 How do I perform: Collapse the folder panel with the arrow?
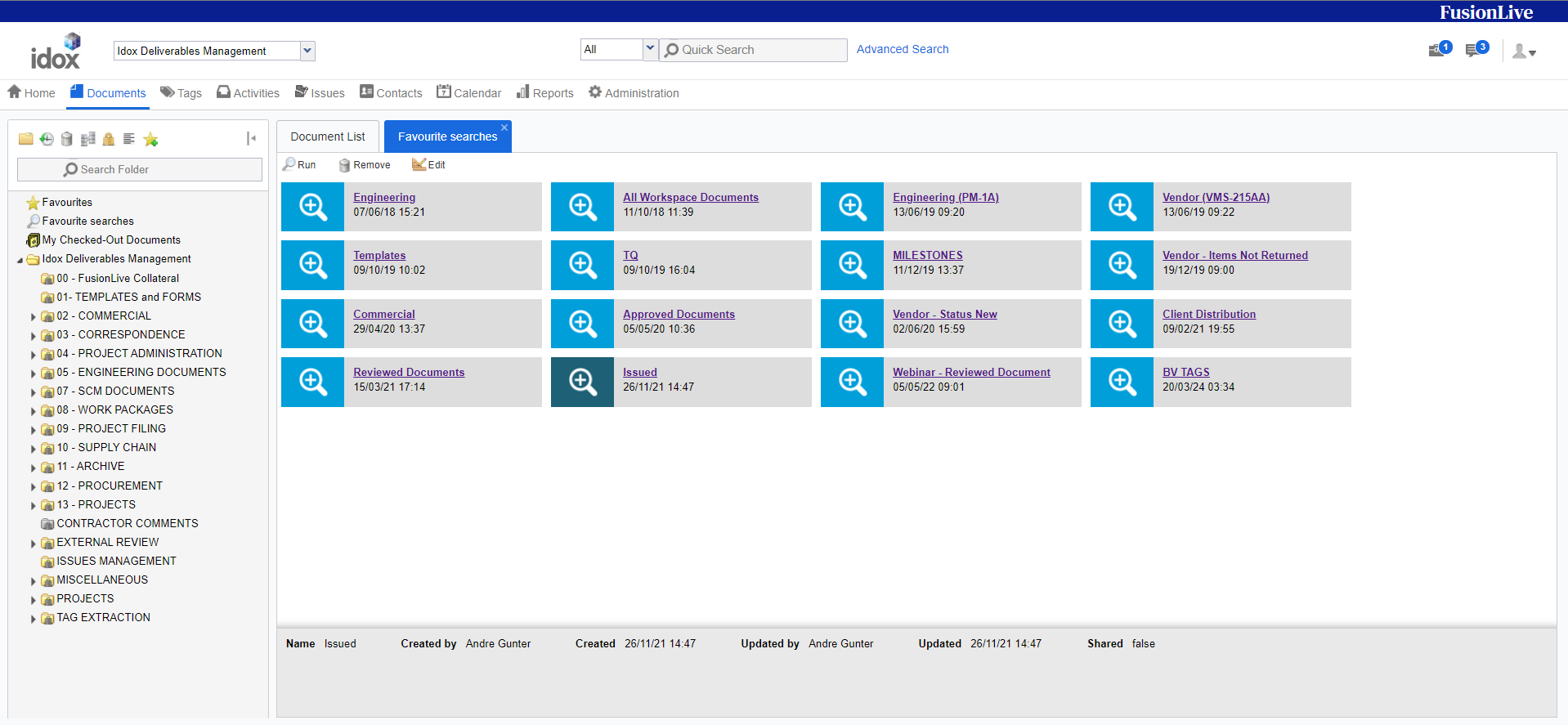(251, 139)
